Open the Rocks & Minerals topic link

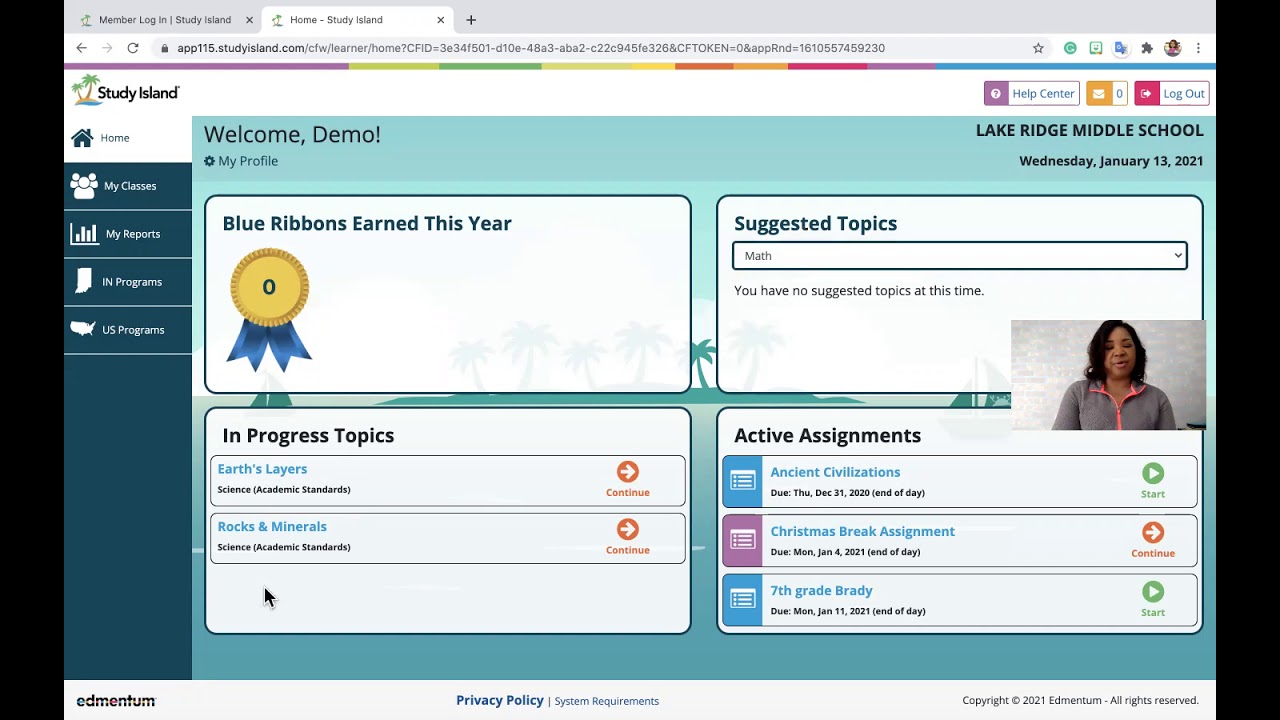[x=272, y=527]
